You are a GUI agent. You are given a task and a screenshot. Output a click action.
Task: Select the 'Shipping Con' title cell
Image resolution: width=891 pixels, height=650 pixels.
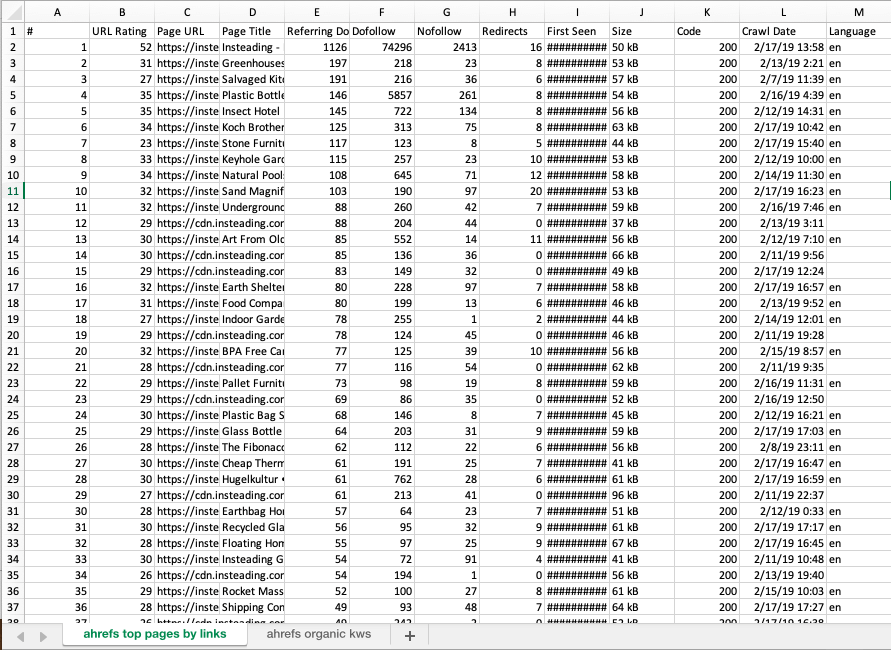click(252, 607)
